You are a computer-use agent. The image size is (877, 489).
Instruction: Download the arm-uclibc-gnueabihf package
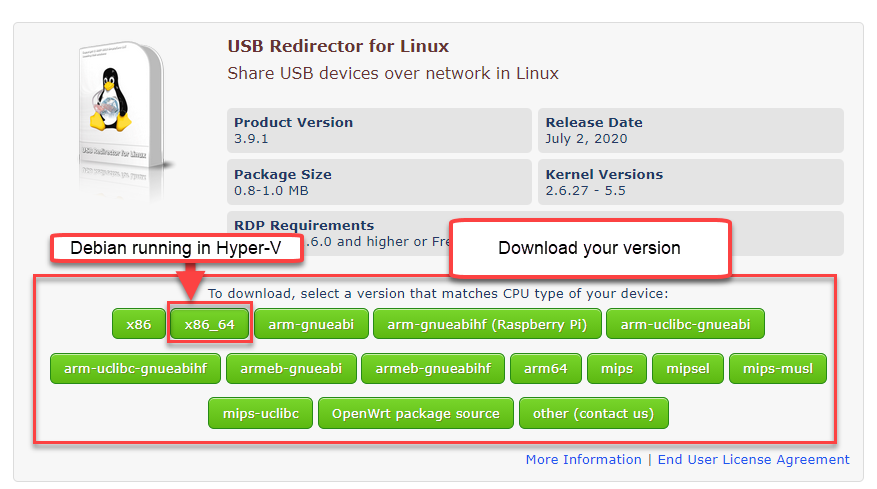coord(135,368)
